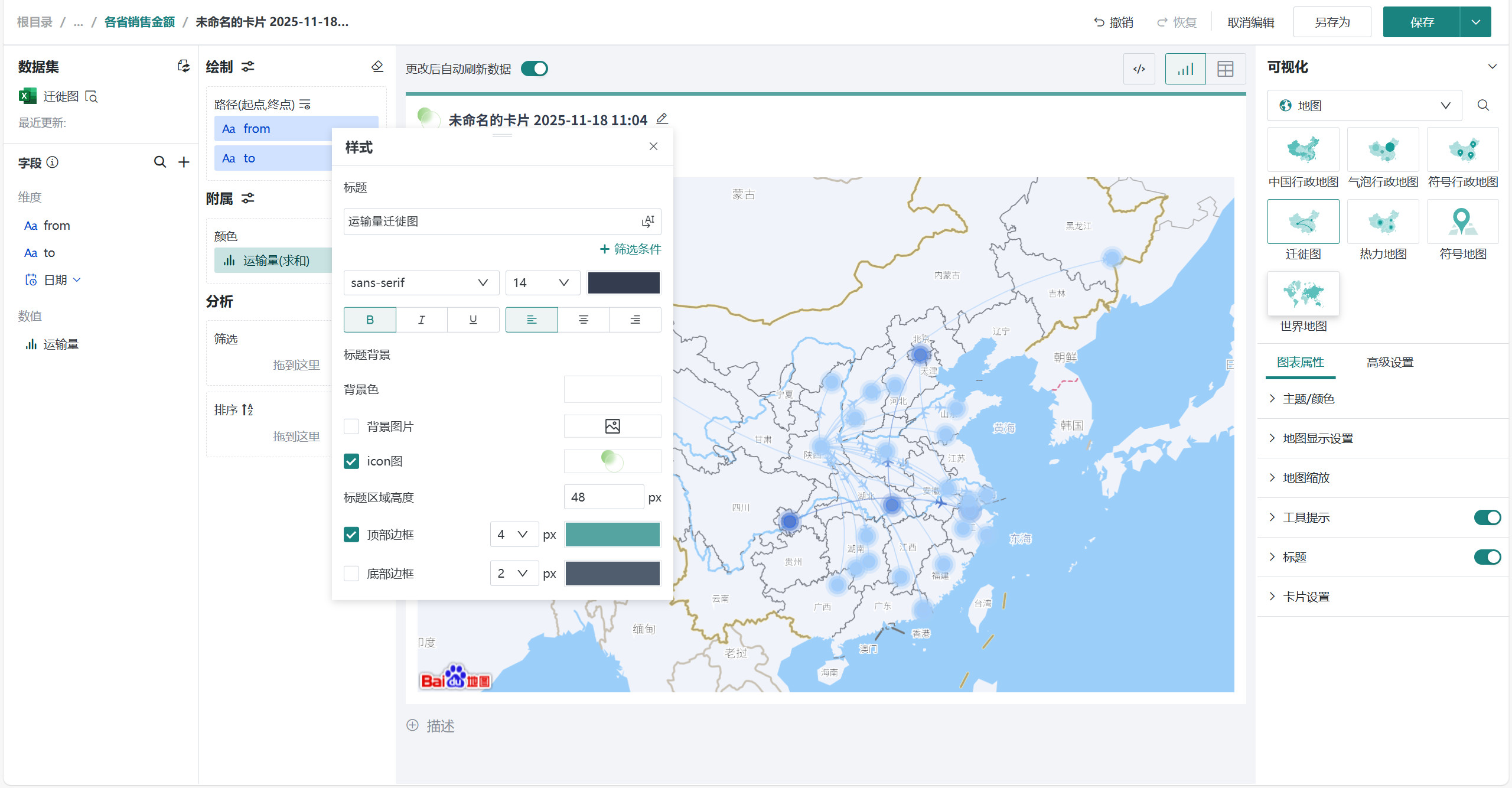The image size is (1512, 788).
Task: Expand the 主题/颜色 section
Action: click(1308, 399)
